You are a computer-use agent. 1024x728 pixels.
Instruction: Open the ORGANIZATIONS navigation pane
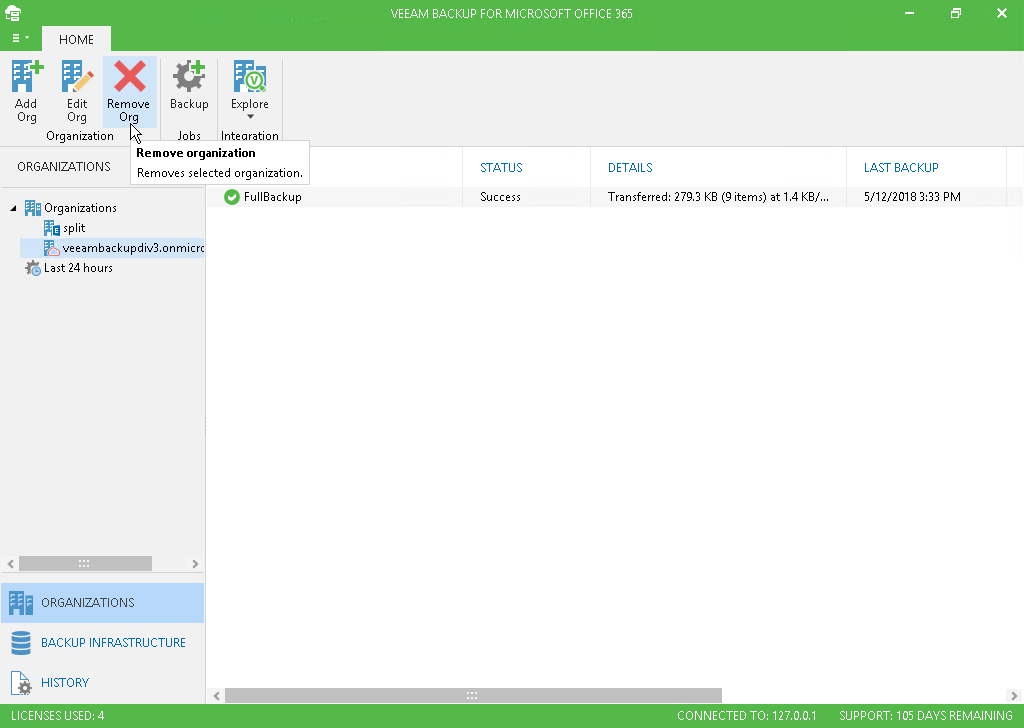pos(103,603)
